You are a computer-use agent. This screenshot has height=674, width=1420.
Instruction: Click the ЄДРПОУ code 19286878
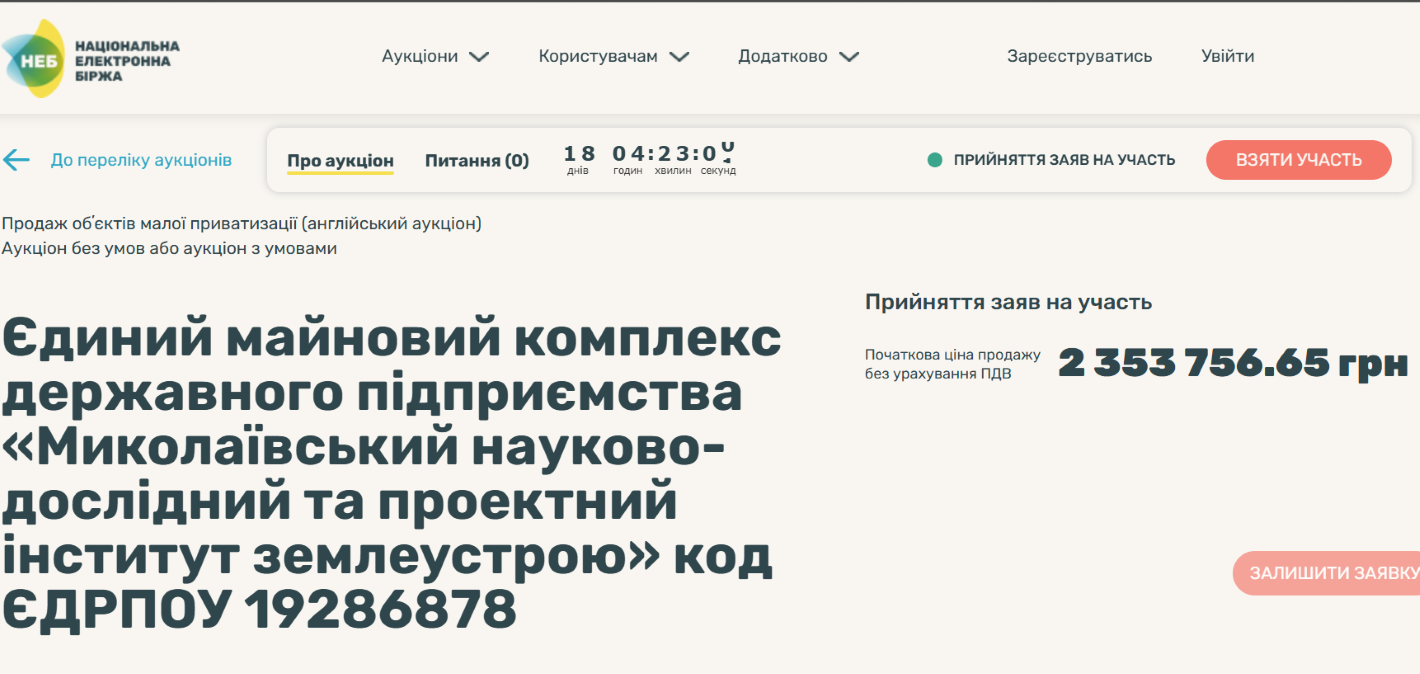click(x=381, y=609)
